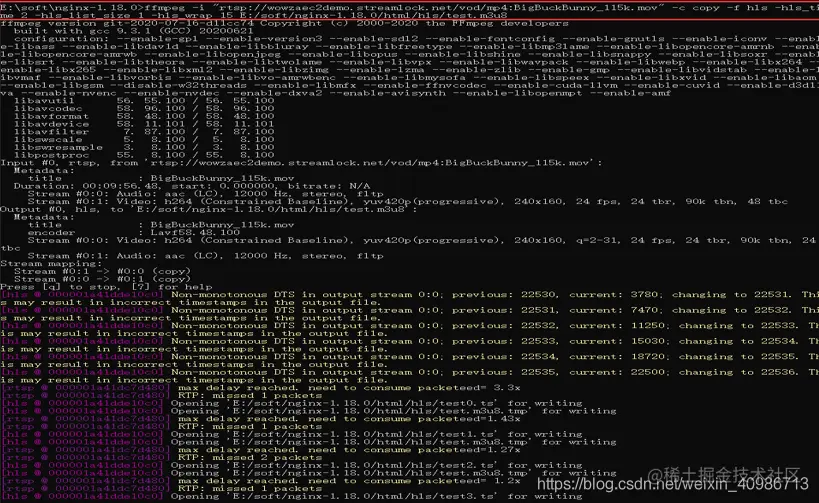The width and height of the screenshot is (819, 503).
Task: Click 'Stream #0:0 -> #0:1 (copy)'
Action: point(102,279)
